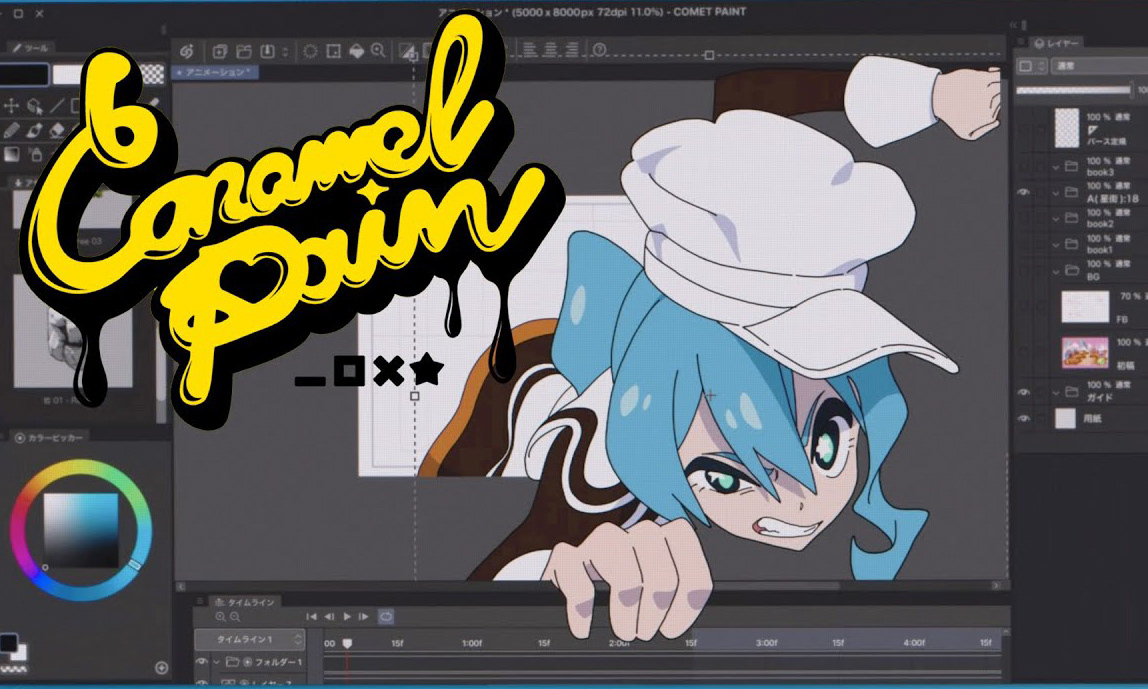Click the align right icon in the toolbar

pos(572,49)
